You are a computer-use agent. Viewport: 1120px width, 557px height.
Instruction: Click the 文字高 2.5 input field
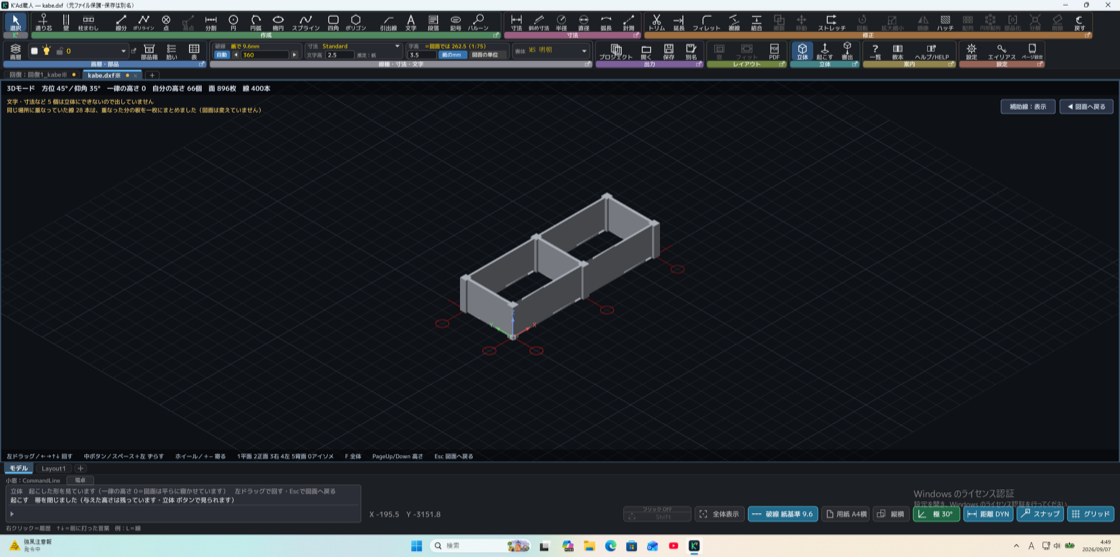click(340, 55)
